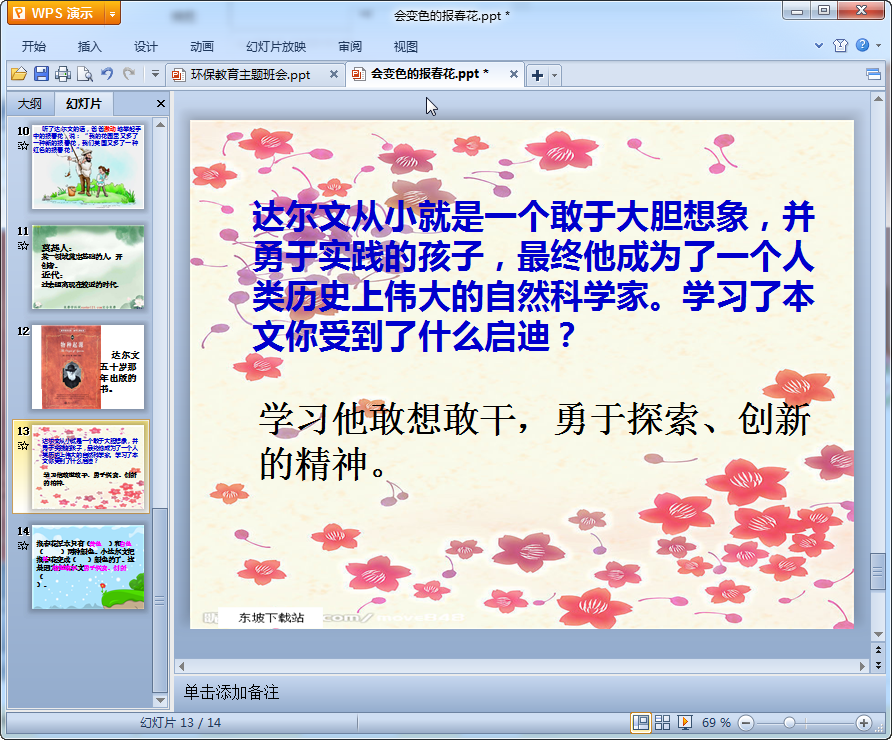
Task: Click editor vertical scroll up arrow
Action: 878,99
